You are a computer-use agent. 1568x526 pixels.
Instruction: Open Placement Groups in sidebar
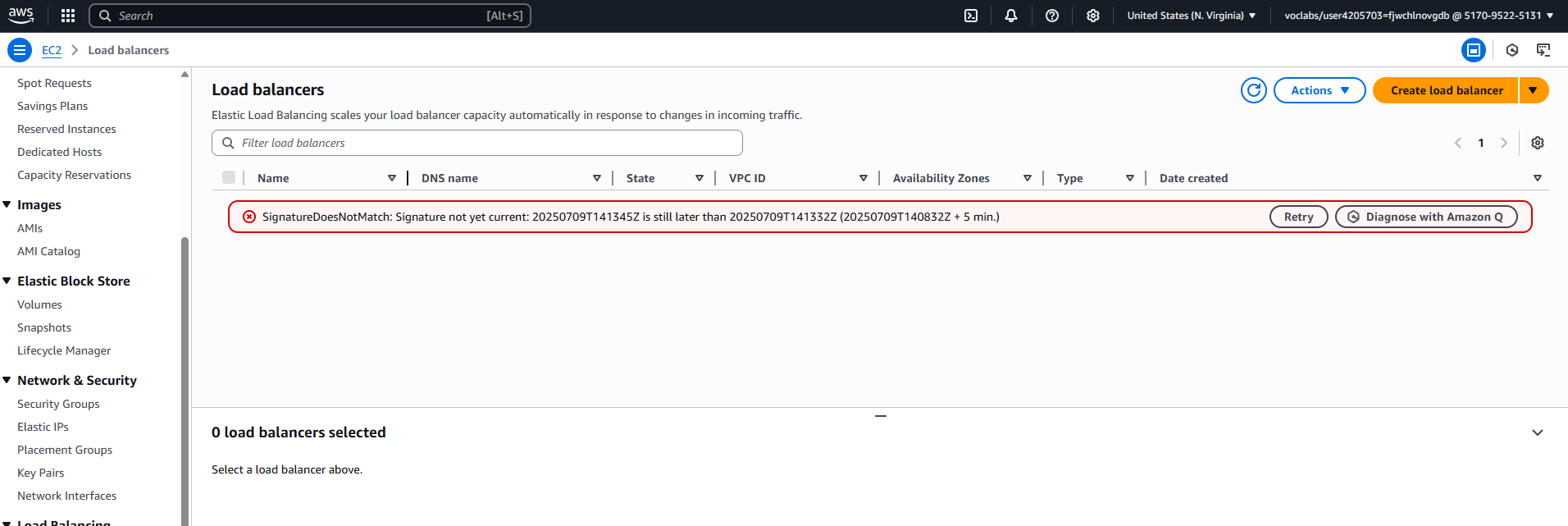pos(65,450)
